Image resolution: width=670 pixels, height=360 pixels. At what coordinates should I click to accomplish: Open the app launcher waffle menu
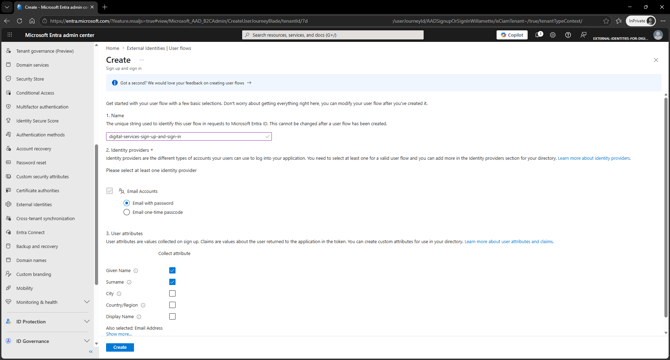pyautogui.click(x=10, y=35)
